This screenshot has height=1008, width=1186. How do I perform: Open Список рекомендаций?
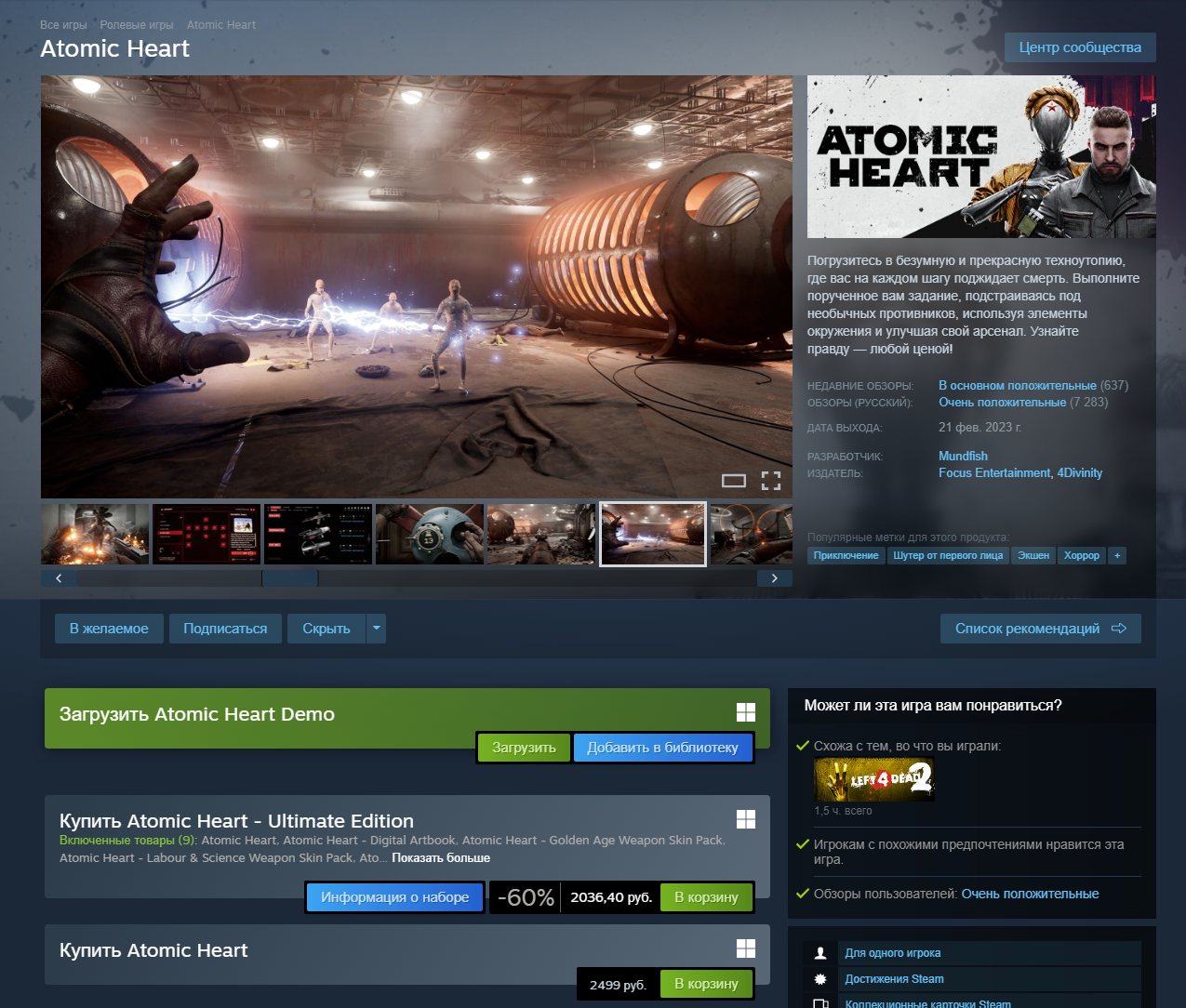click(x=1041, y=629)
